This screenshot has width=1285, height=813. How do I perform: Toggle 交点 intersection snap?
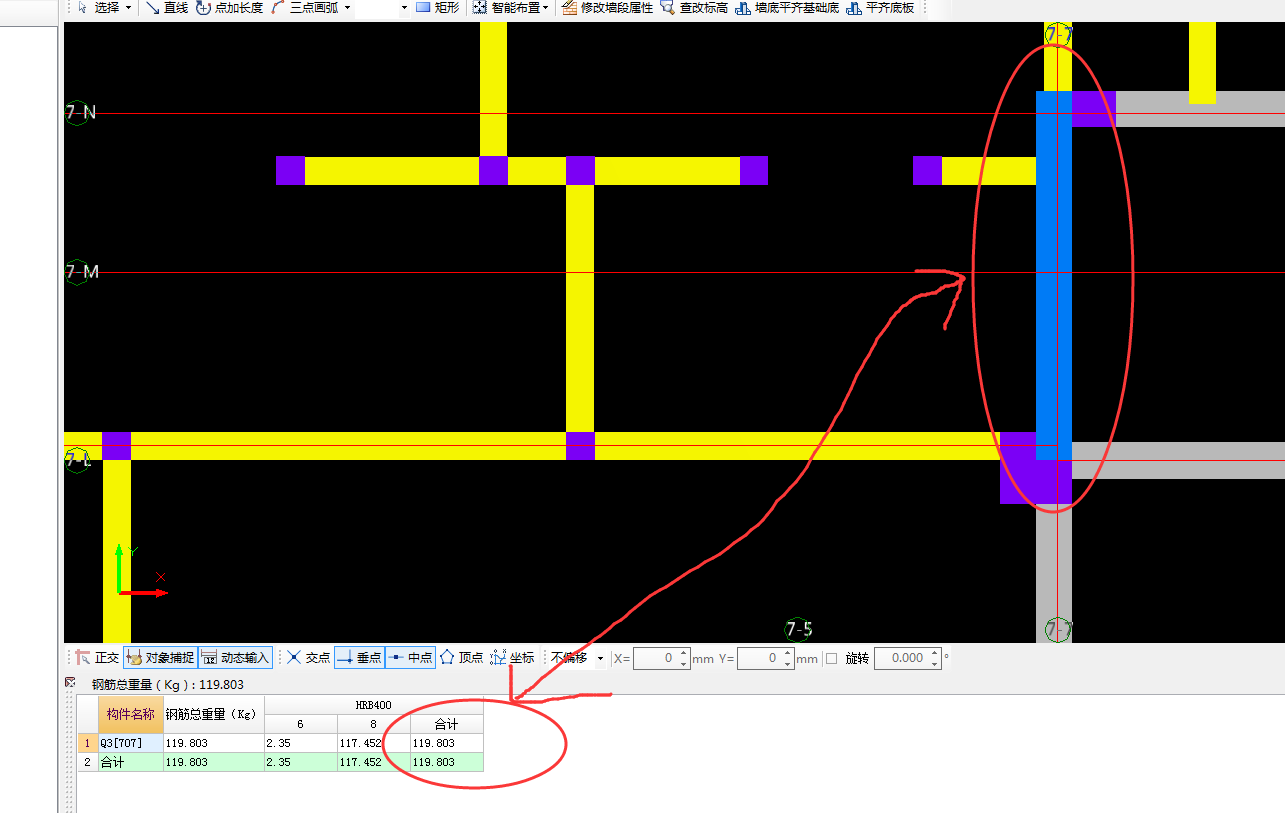coord(309,658)
